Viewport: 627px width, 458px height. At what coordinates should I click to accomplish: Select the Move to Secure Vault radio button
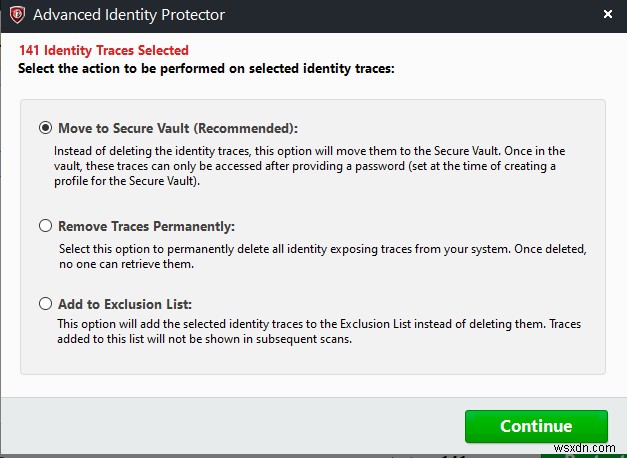tap(44, 128)
